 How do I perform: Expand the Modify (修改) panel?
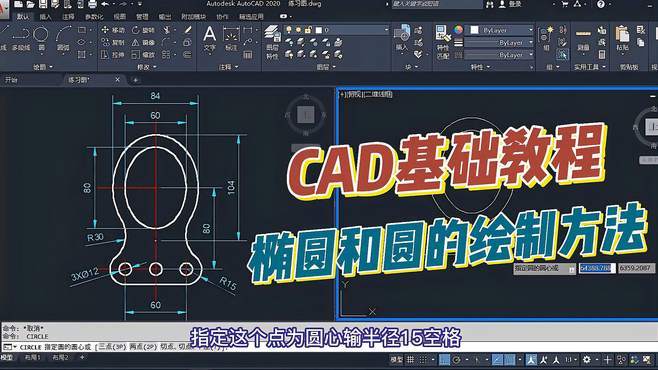pos(146,67)
